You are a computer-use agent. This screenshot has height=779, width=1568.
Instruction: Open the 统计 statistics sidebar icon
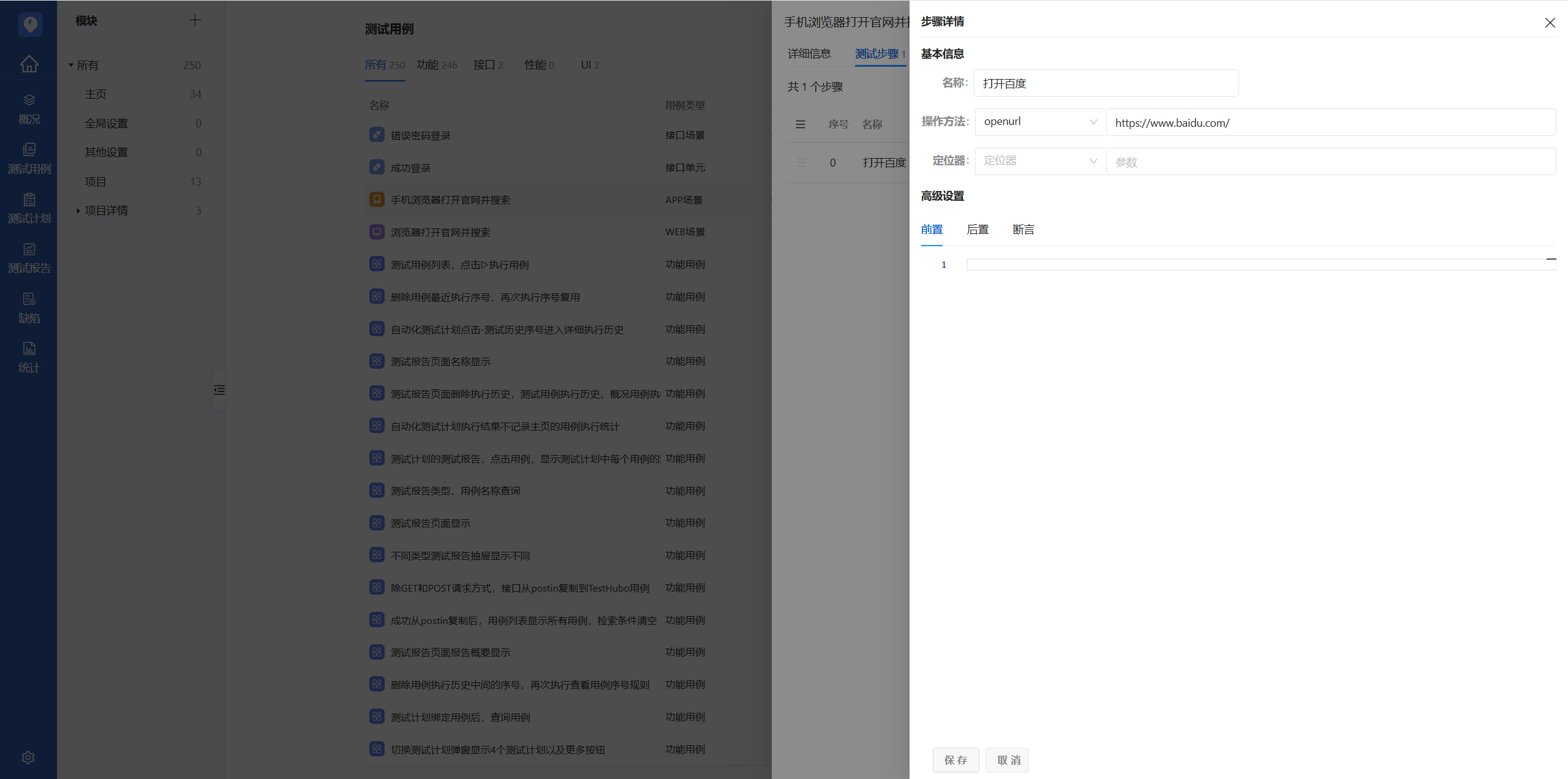[x=29, y=357]
